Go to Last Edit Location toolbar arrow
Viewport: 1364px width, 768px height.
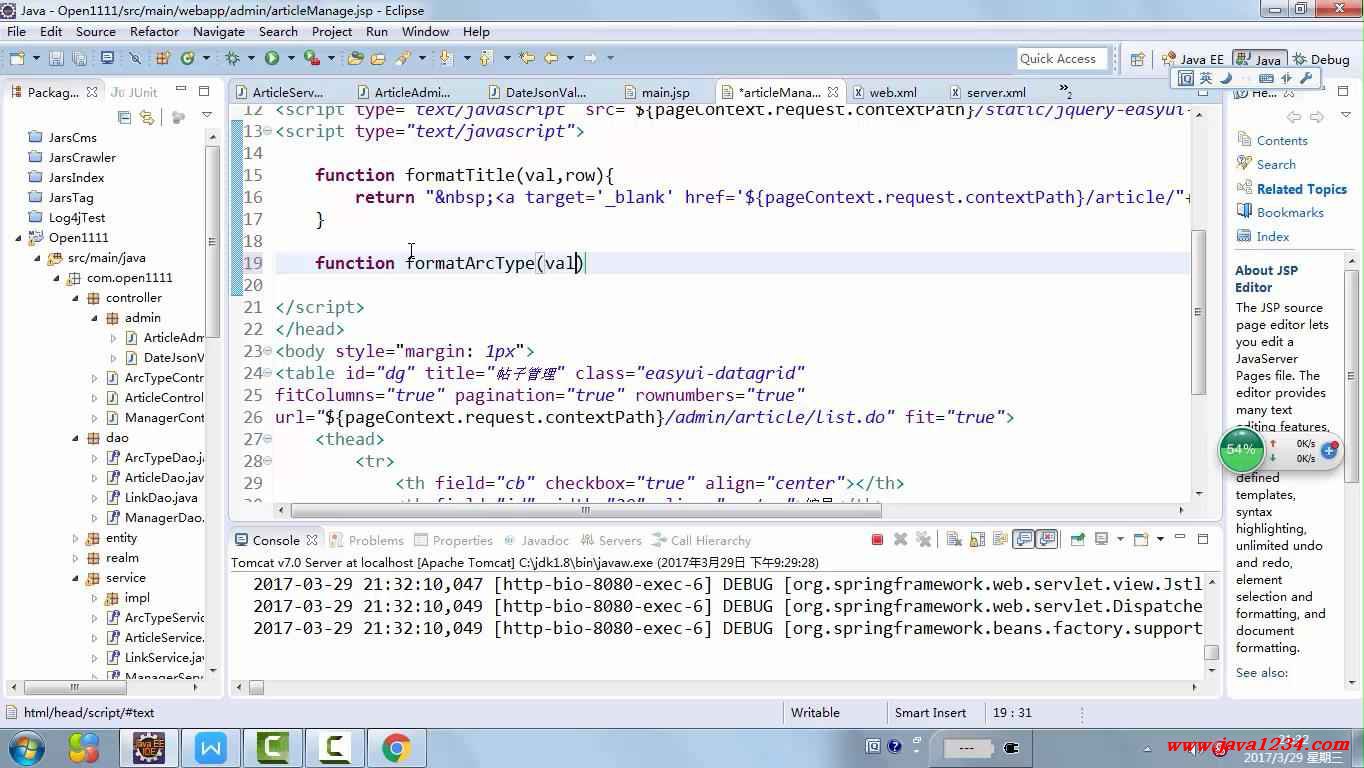(x=527, y=59)
